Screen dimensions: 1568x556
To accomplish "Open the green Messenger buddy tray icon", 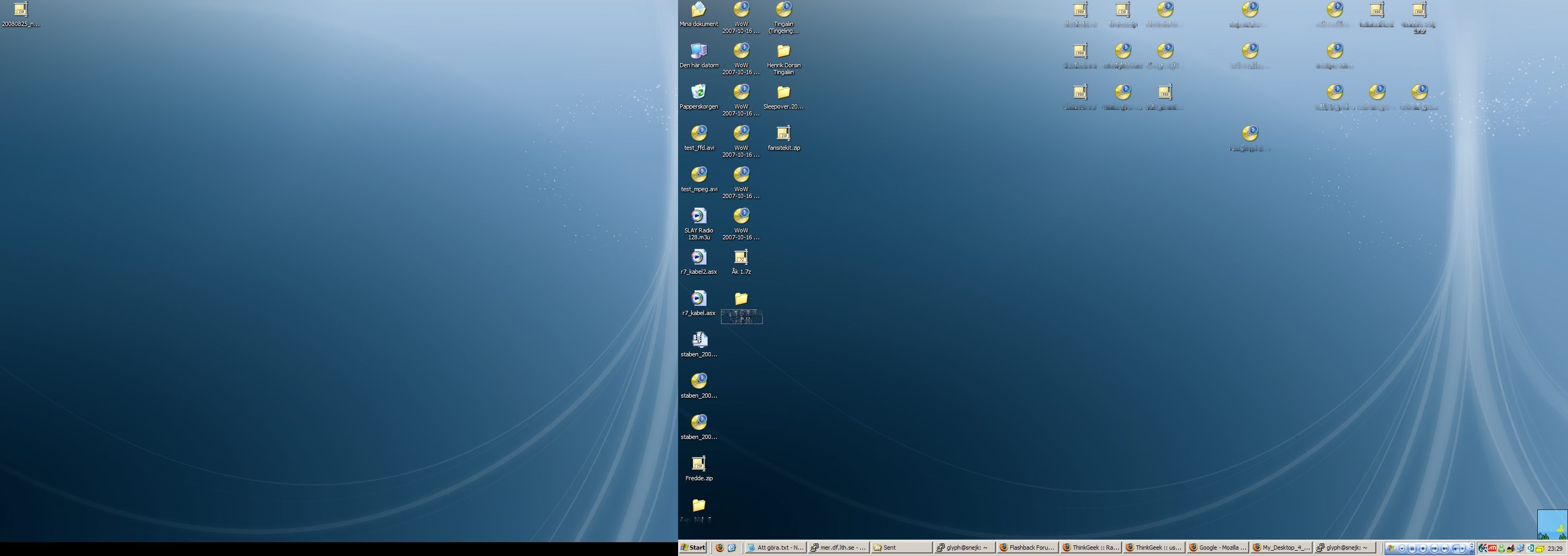I will (1502, 549).
